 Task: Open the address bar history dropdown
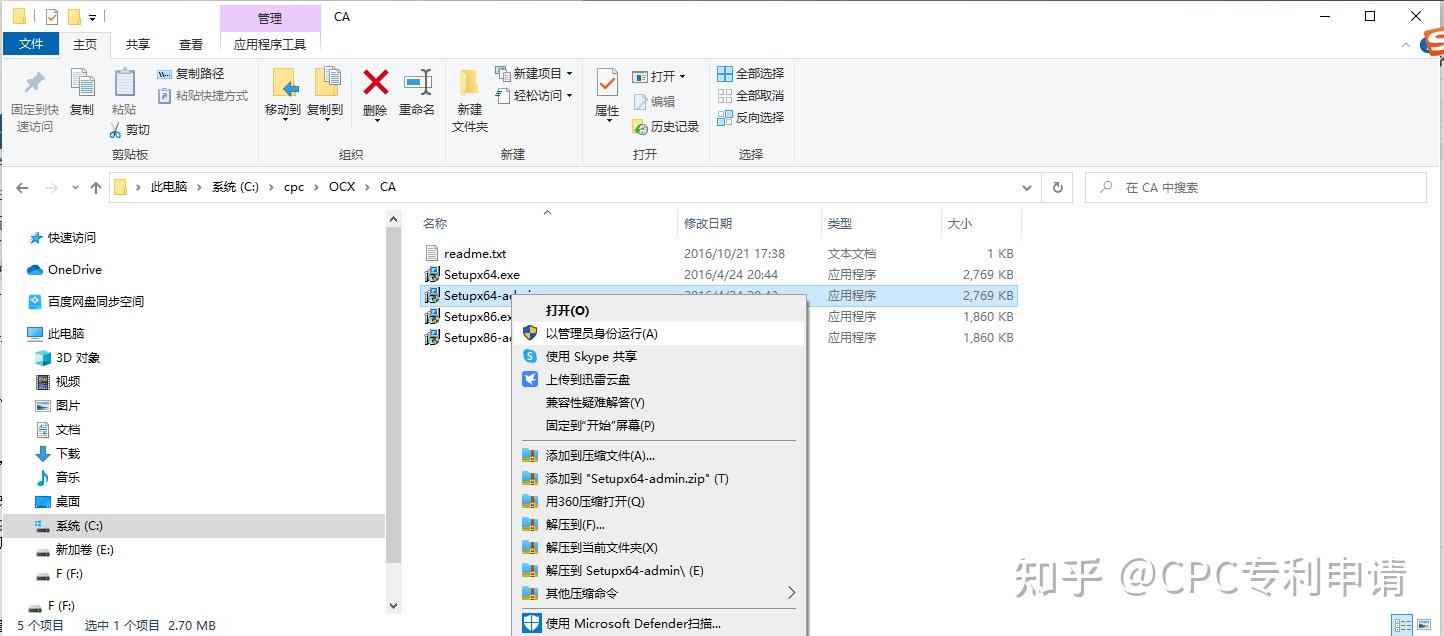pyautogui.click(x=1027, y=187)
